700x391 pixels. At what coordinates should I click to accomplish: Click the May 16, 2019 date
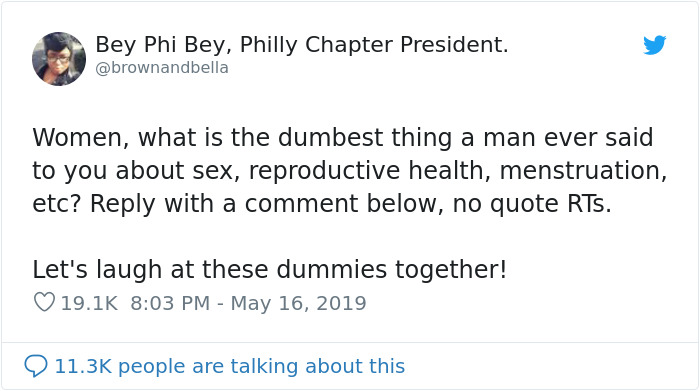298,303
